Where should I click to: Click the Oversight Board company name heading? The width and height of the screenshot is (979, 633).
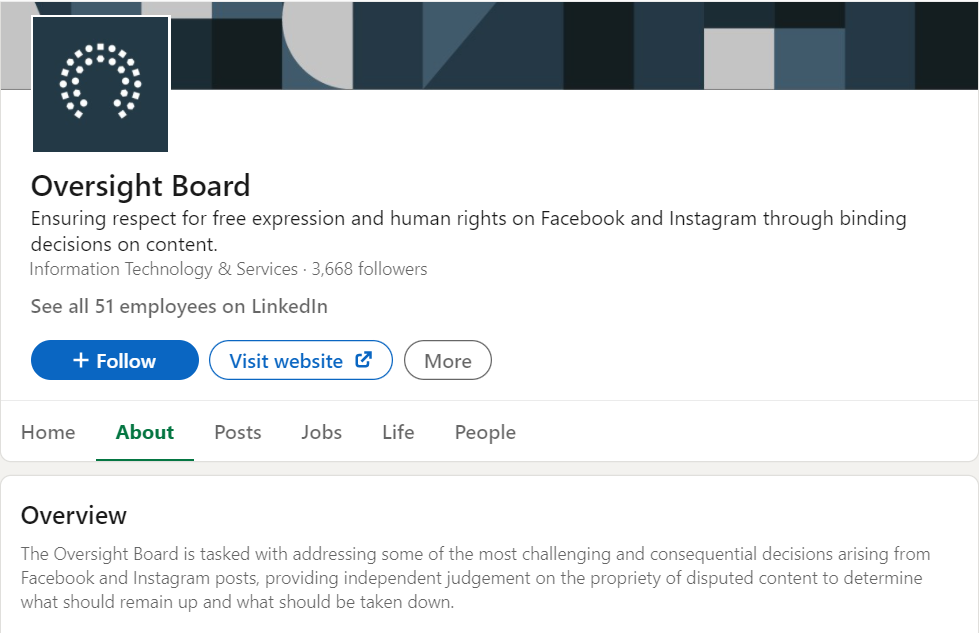click(140, 186)
